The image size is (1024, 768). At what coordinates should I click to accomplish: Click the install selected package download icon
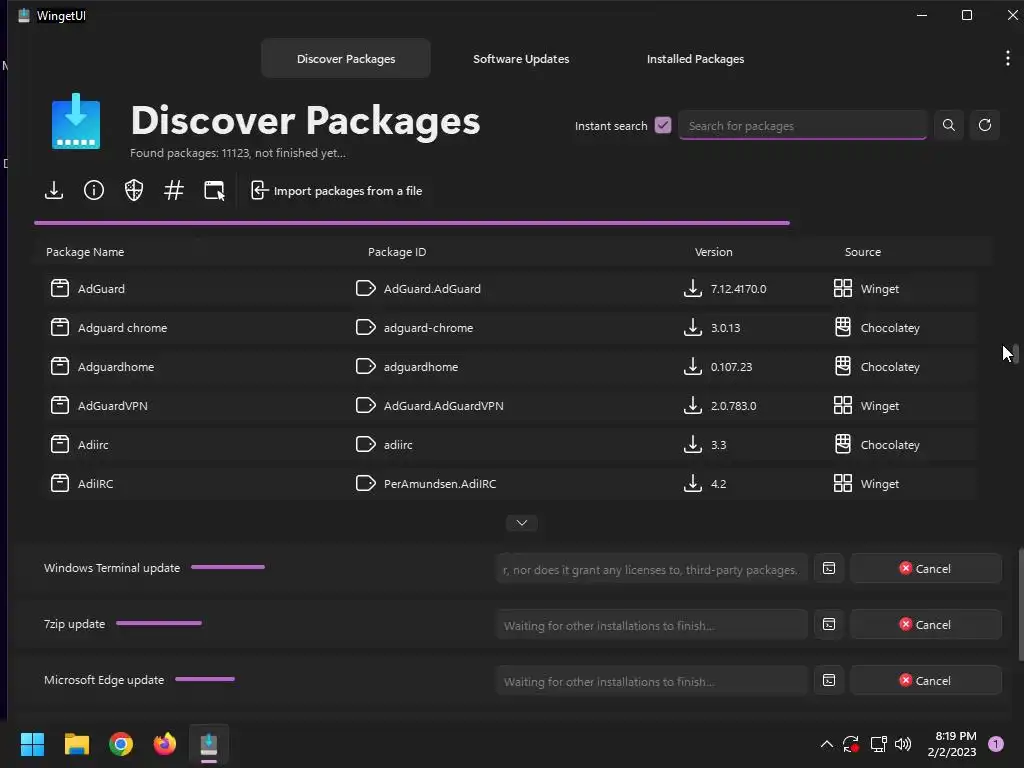(x=54, y=191)
